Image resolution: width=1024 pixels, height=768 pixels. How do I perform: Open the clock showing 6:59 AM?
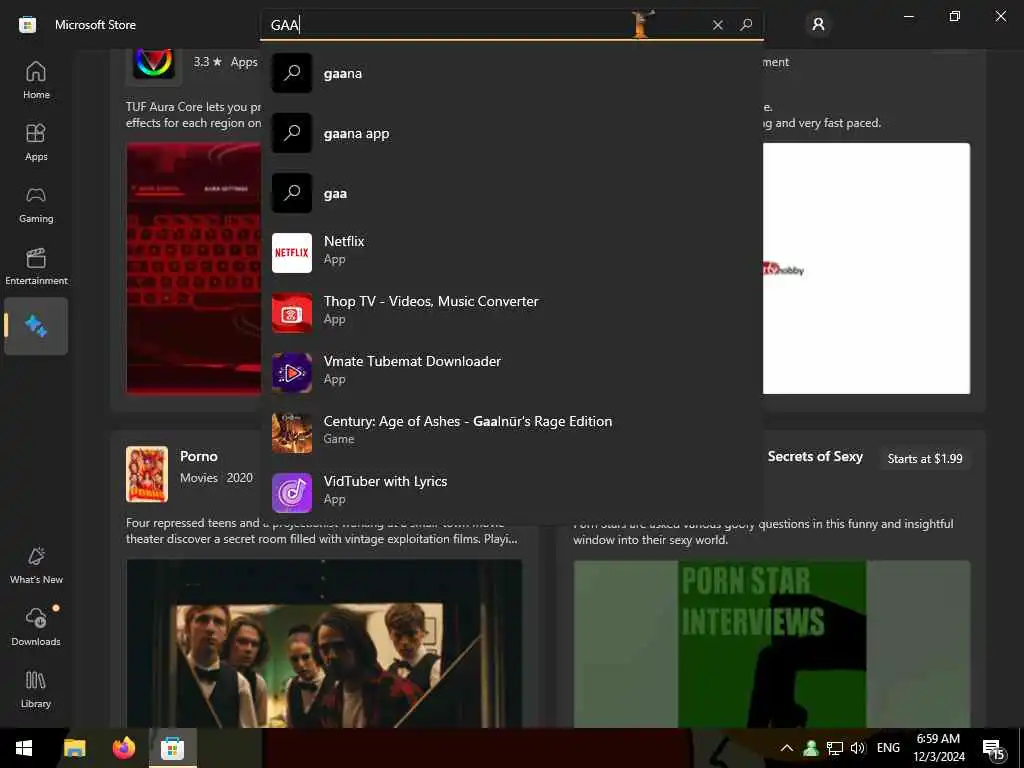tap(938, 748)
